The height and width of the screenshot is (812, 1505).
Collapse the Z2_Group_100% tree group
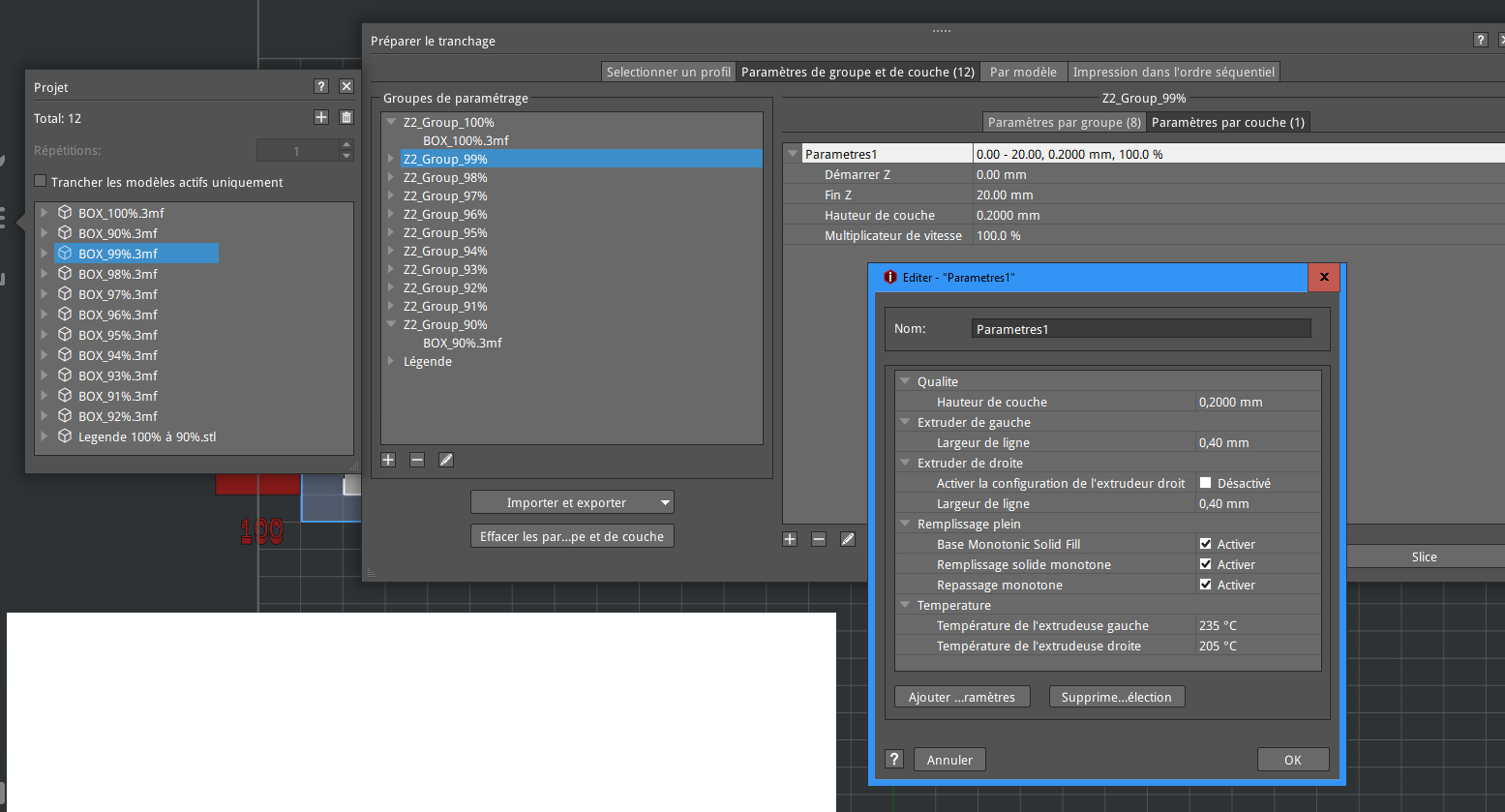[x=391, y=122]
